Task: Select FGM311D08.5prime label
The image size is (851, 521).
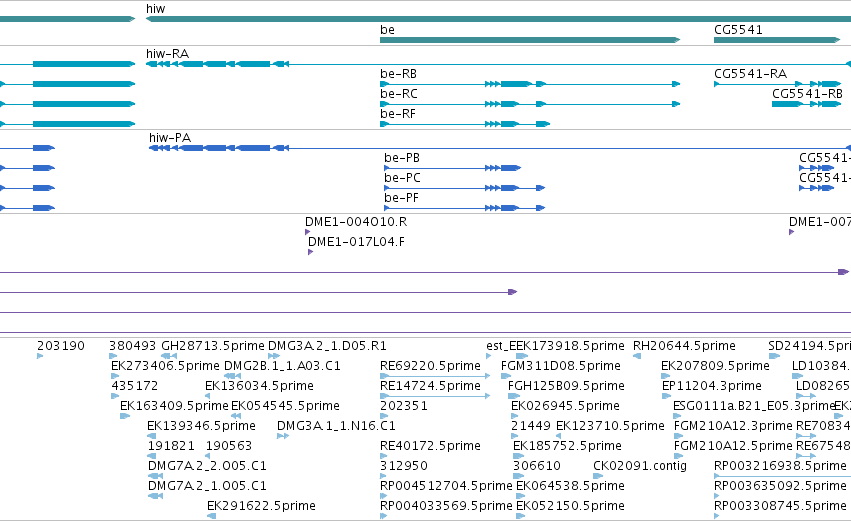Action: pos(560,366)
